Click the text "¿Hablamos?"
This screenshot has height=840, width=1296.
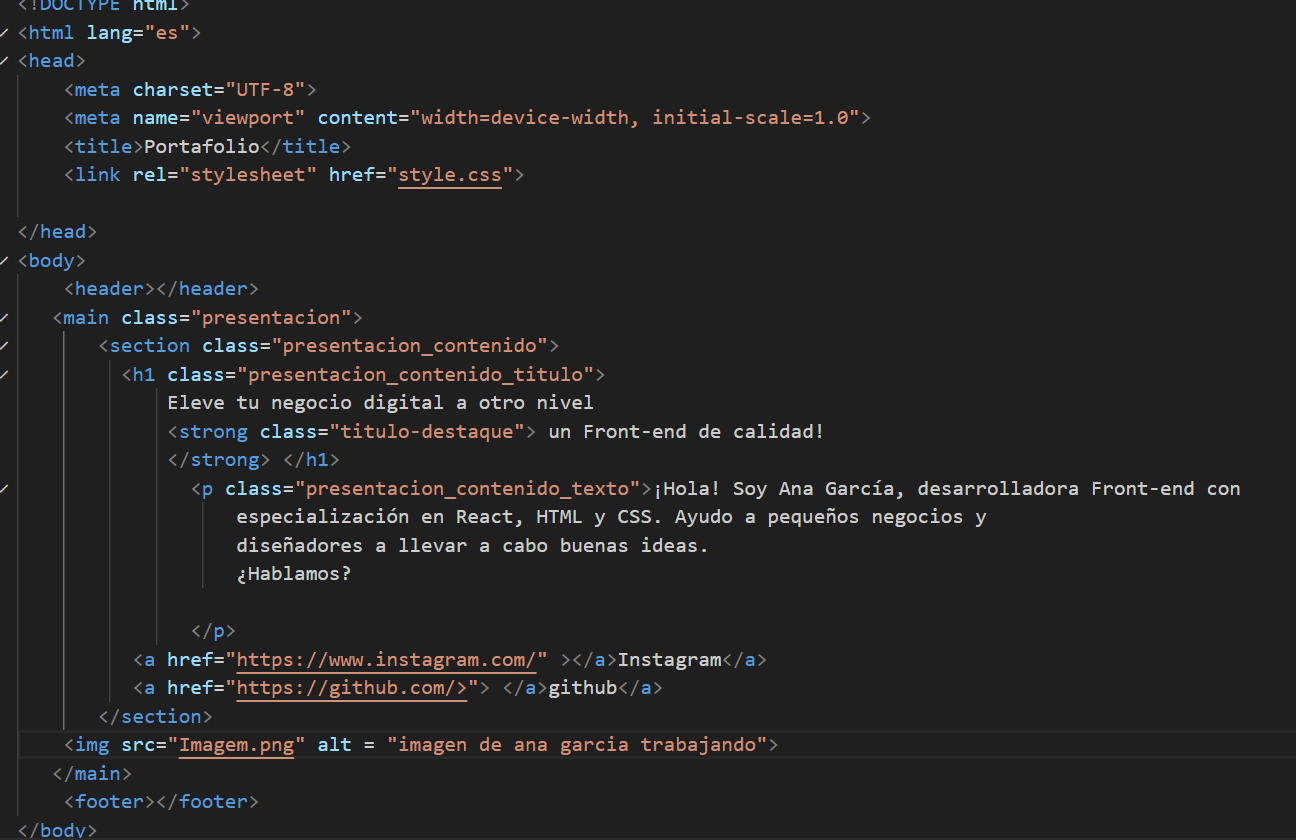click(294, 574)
